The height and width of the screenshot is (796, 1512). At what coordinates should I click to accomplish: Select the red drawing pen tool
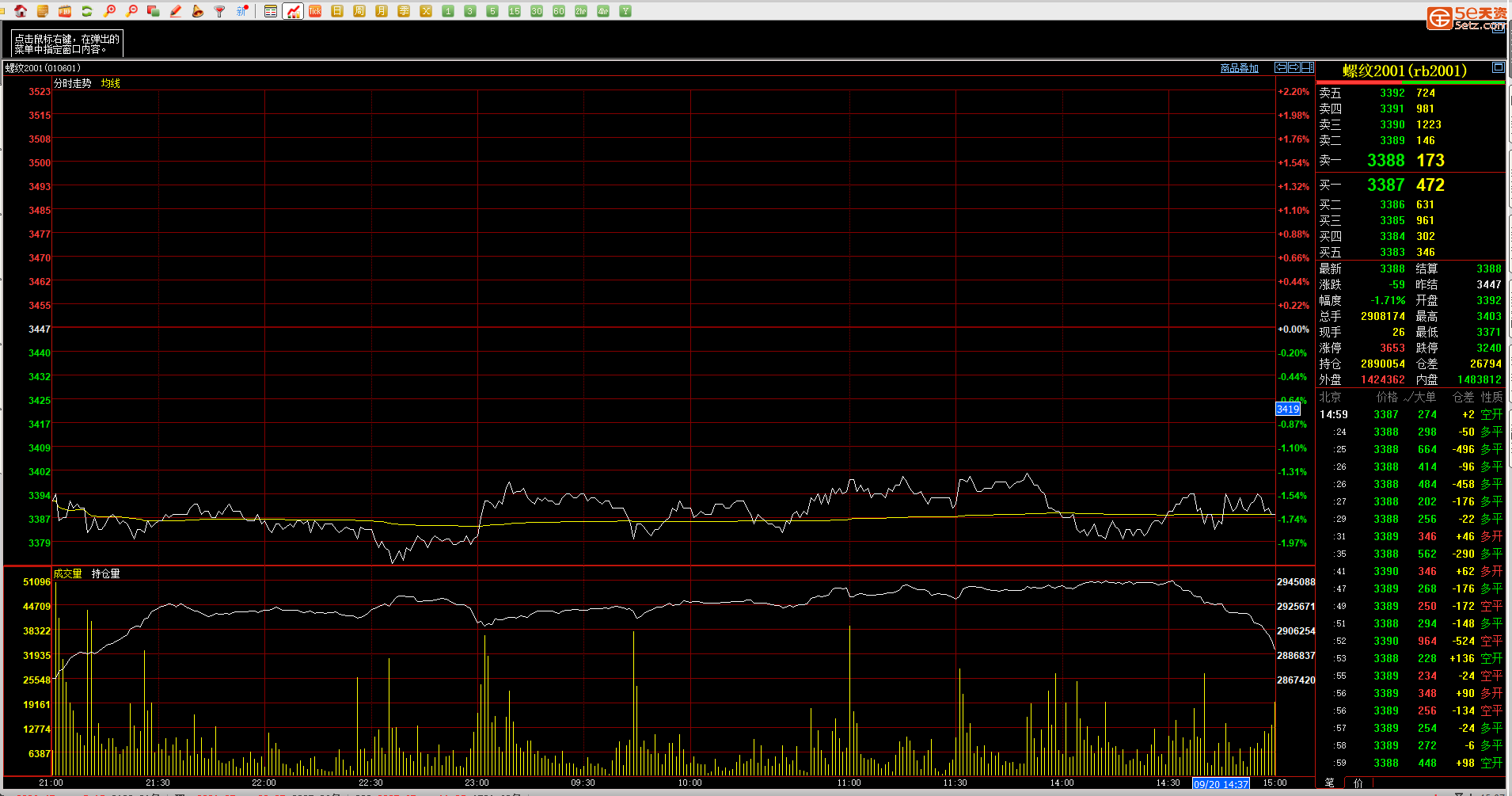176,11
